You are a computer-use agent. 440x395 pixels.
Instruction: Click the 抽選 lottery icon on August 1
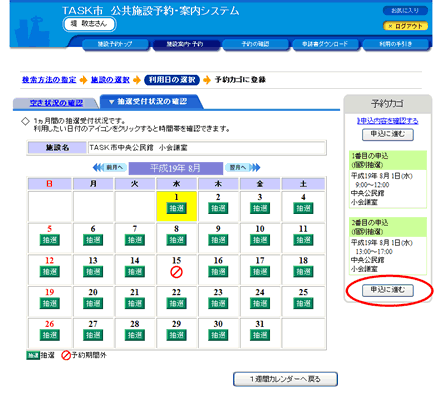pyautogui.click(x=176, y=208)
